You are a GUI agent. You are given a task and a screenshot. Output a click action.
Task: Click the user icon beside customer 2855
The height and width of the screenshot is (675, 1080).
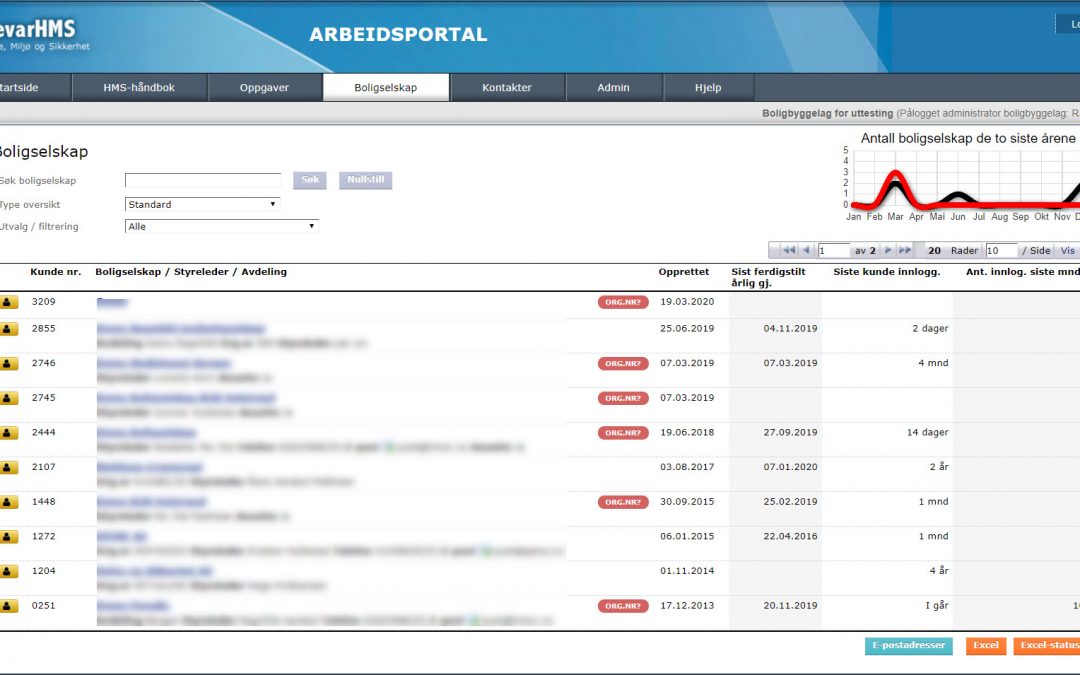click(8, 329)
